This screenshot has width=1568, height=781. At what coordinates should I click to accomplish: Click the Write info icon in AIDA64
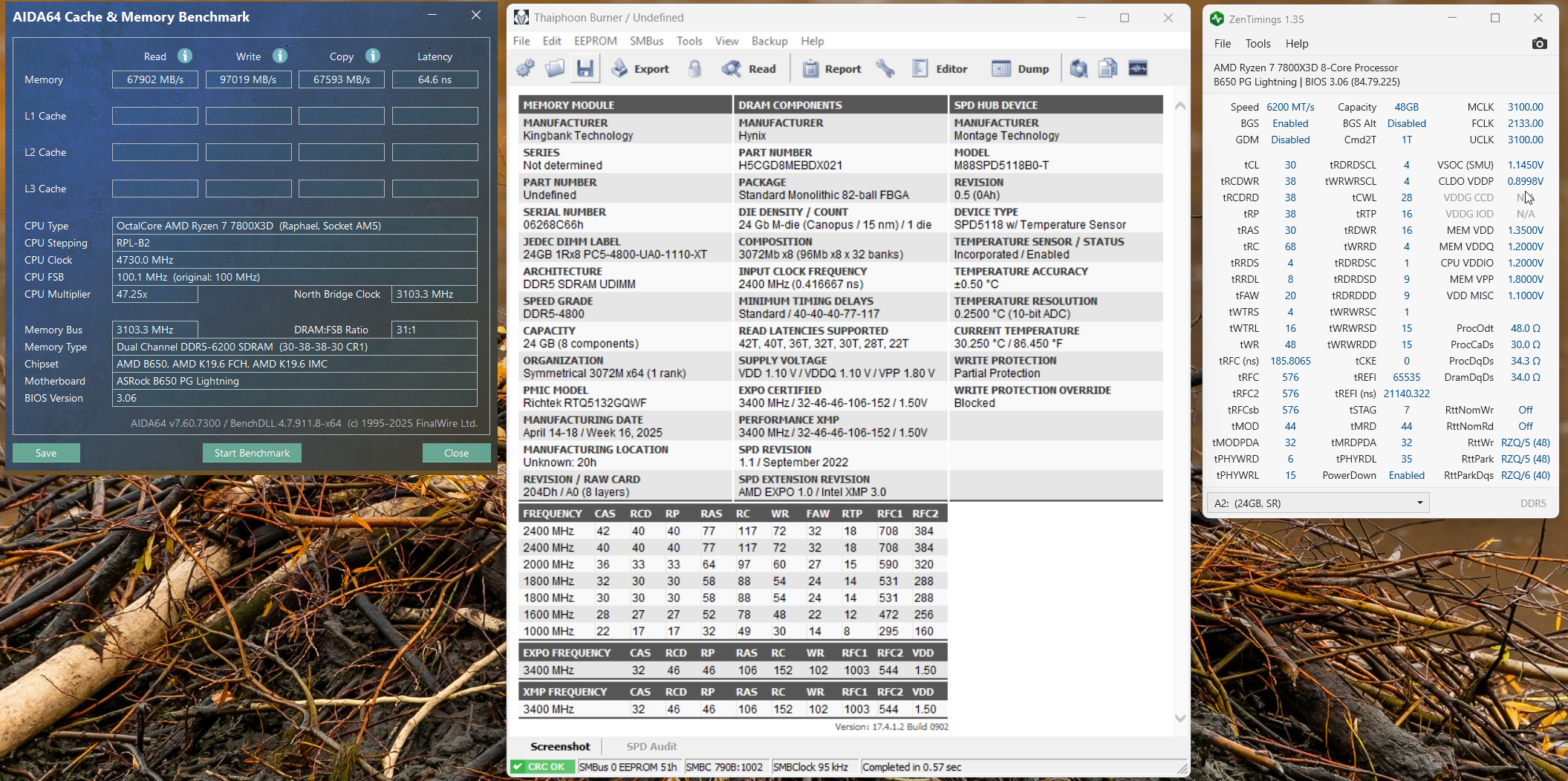[279, 56]
